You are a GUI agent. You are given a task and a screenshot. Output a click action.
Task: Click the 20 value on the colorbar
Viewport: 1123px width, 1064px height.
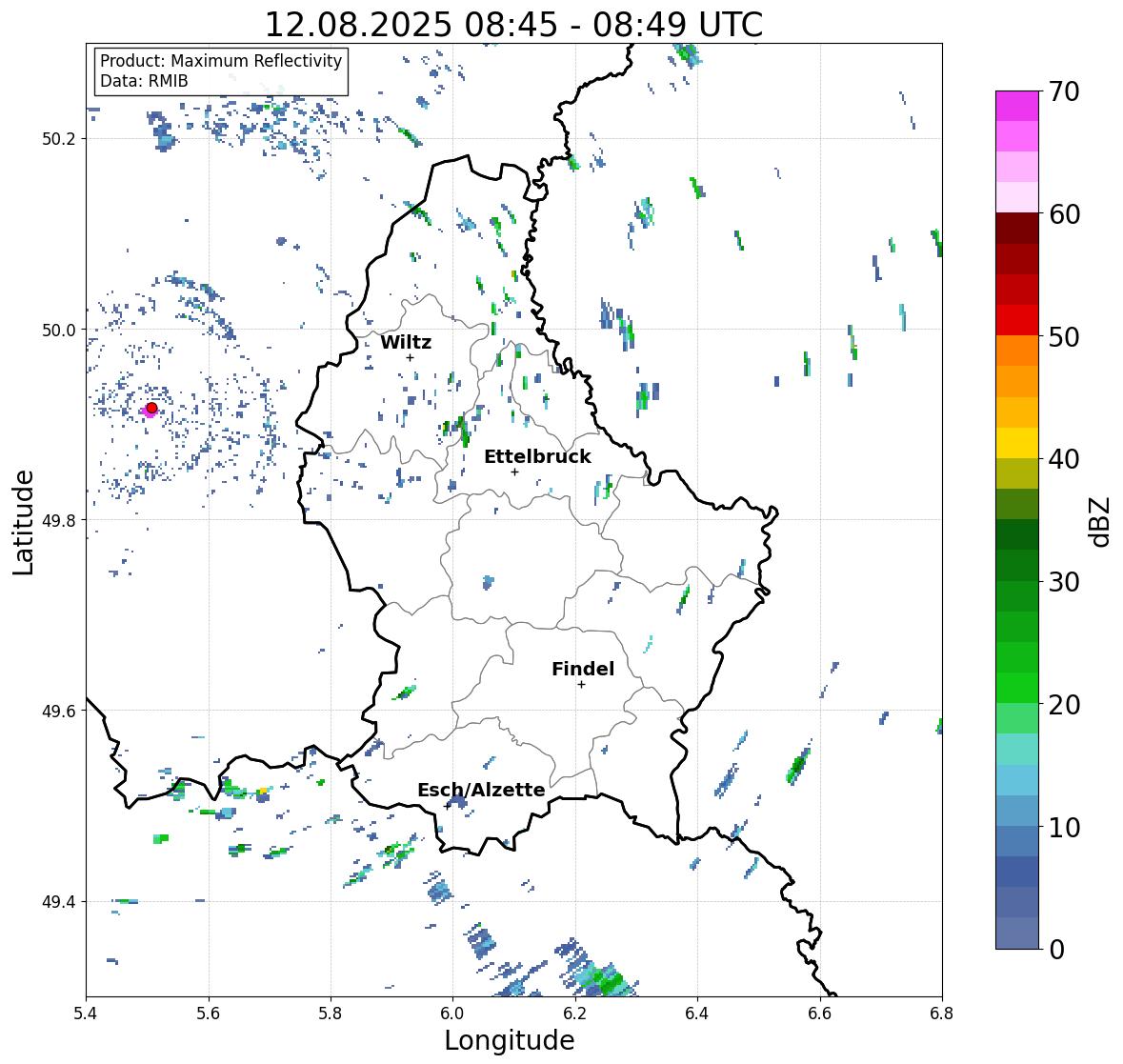[1064, 704]
